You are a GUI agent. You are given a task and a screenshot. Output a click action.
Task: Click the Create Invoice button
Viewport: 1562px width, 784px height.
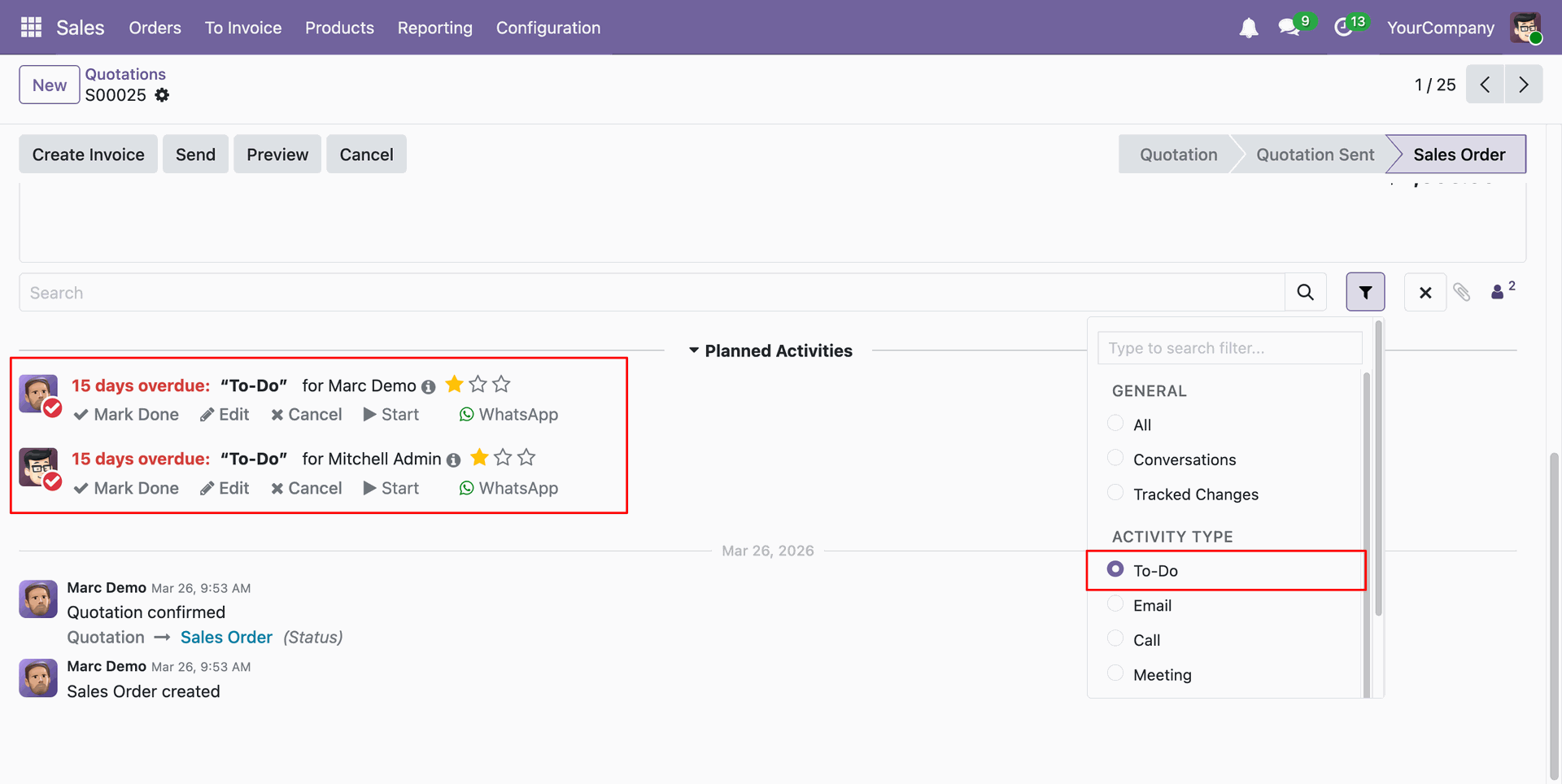click(88, 155)
